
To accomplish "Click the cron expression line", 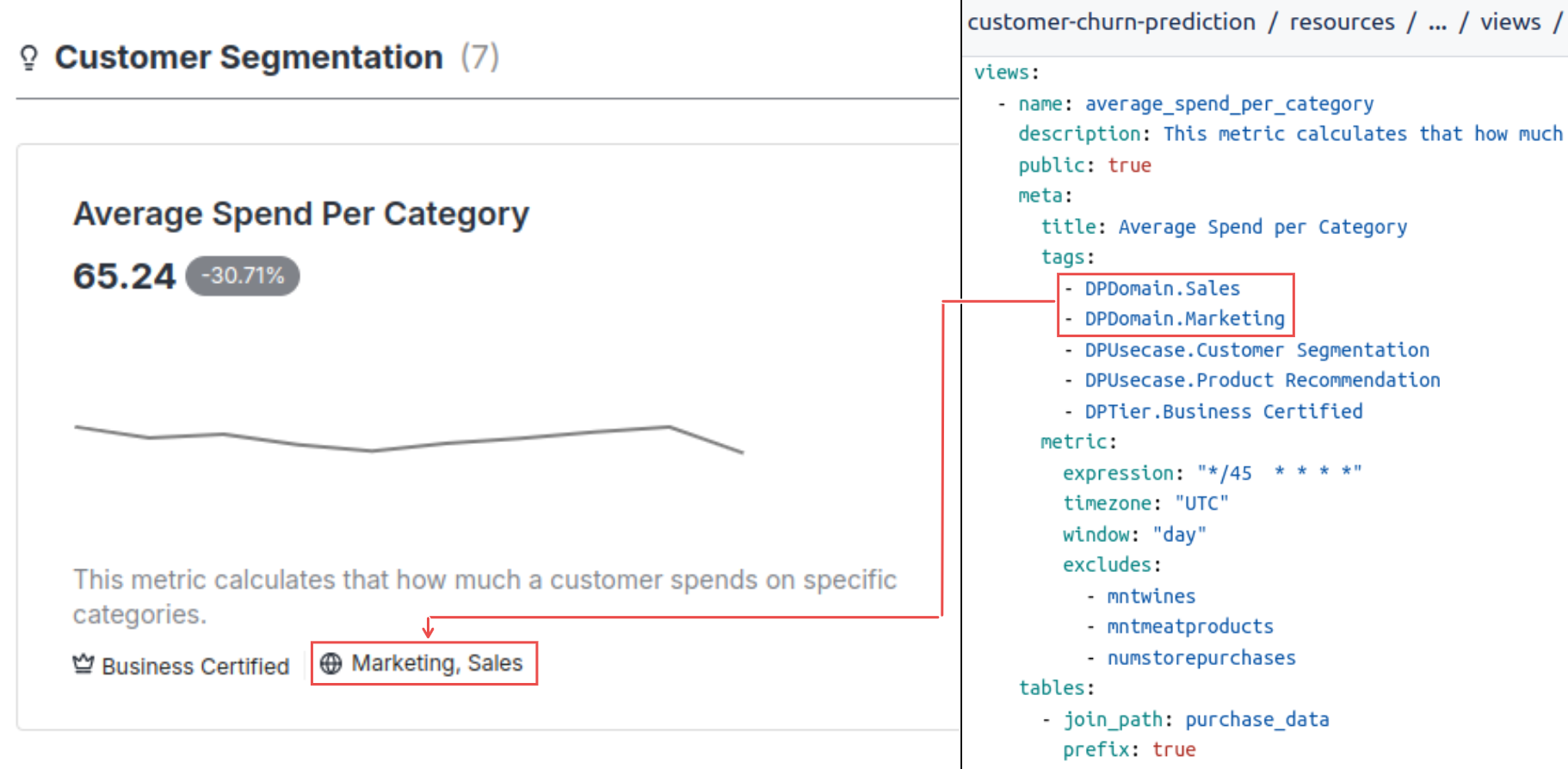I will point(1213,473).
